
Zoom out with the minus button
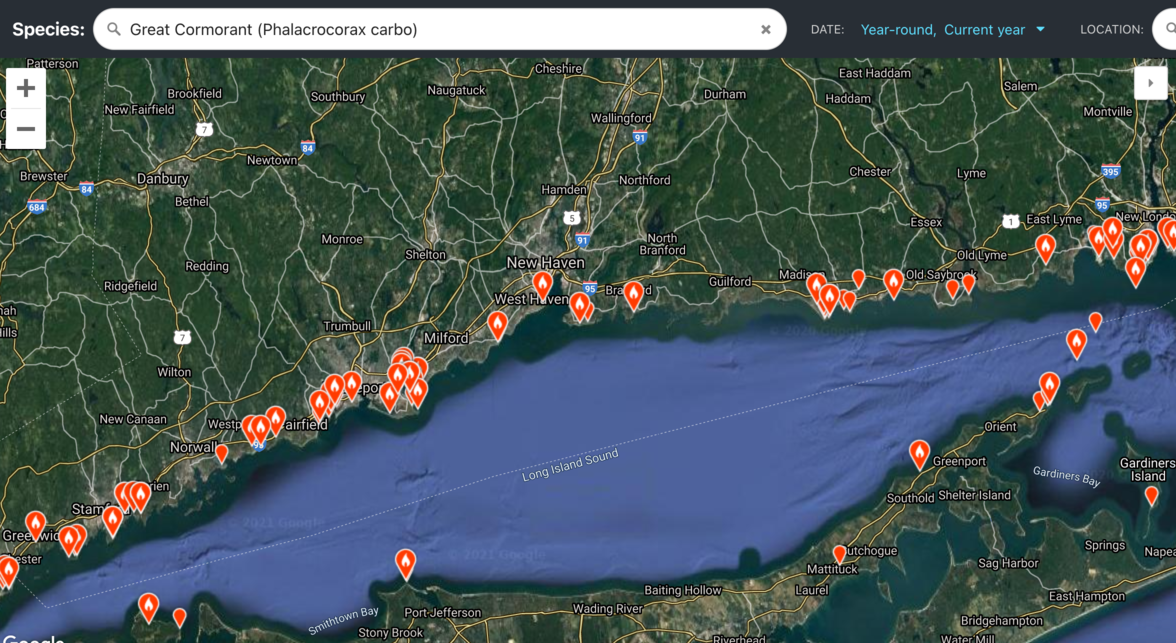click(25, 129)
